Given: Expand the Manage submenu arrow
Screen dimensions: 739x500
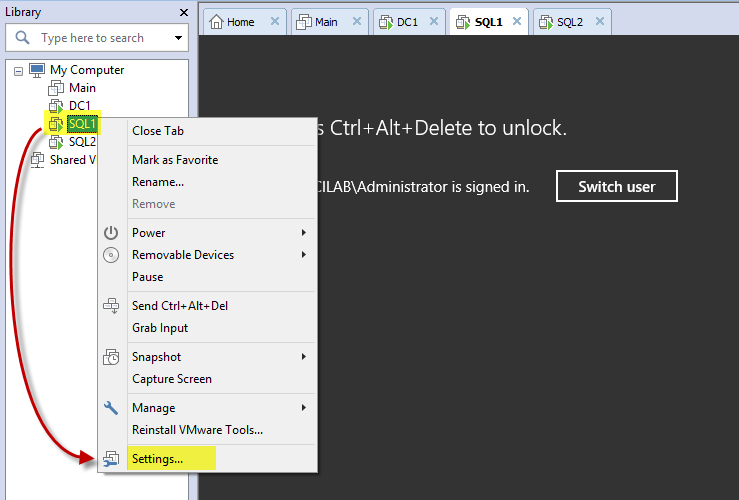Looking at the screenshot, I should click(304, 408).
